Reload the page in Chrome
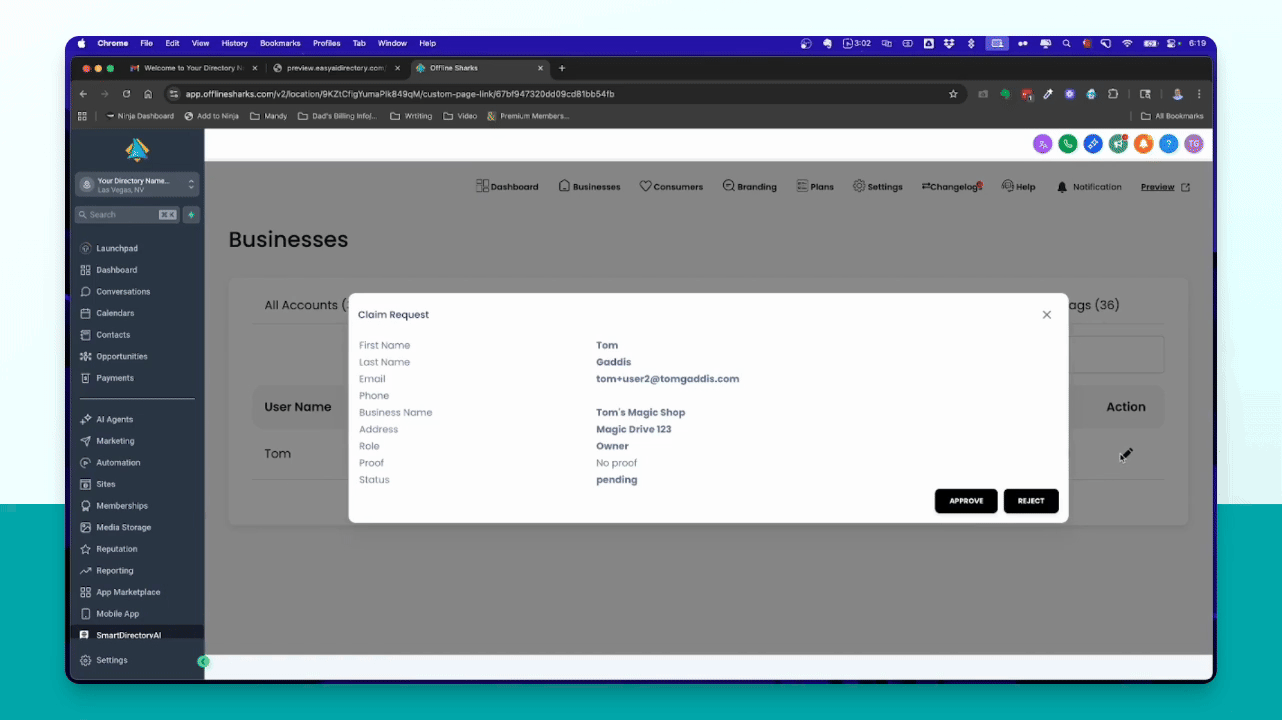The image size is (1282, 720). click(126, 94)
